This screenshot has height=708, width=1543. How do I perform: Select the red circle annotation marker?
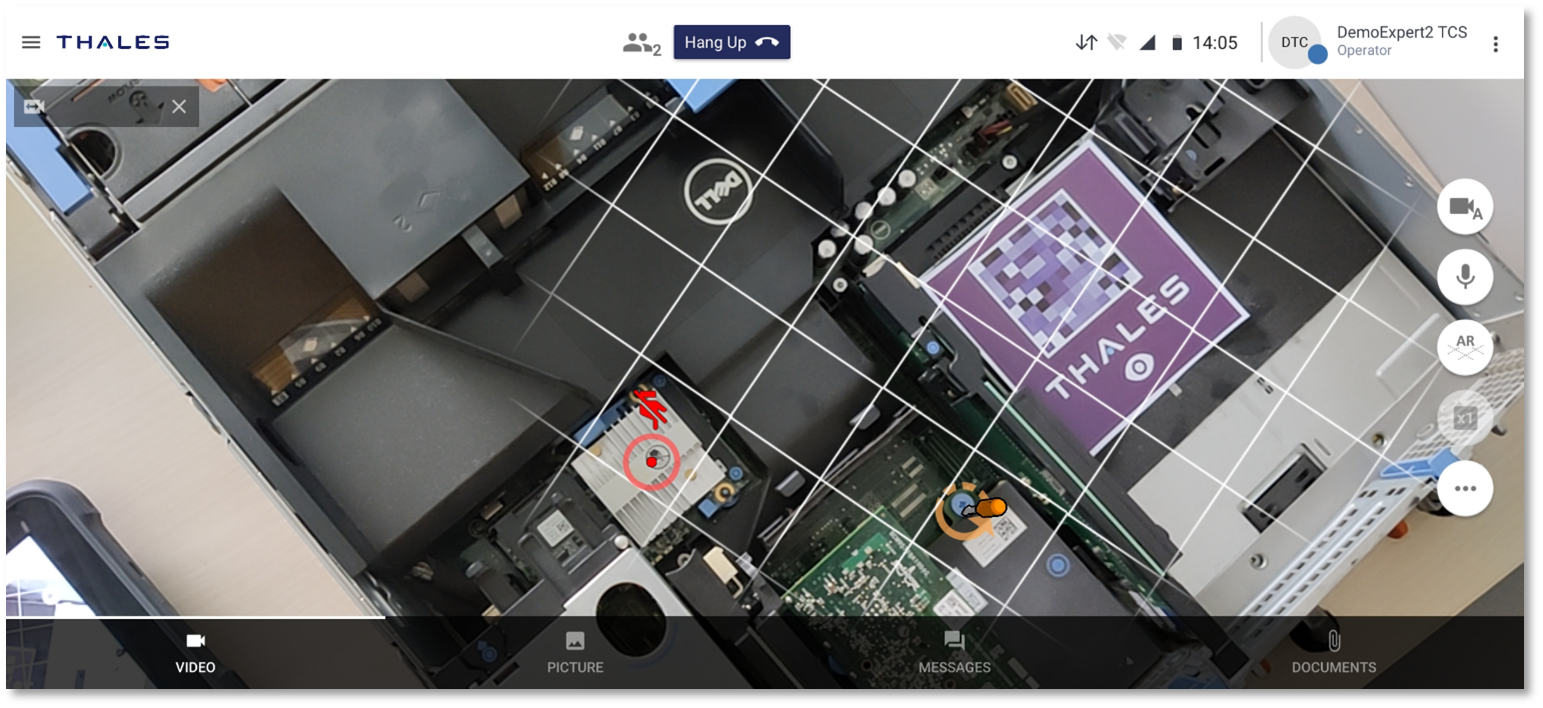click(651, 462)
